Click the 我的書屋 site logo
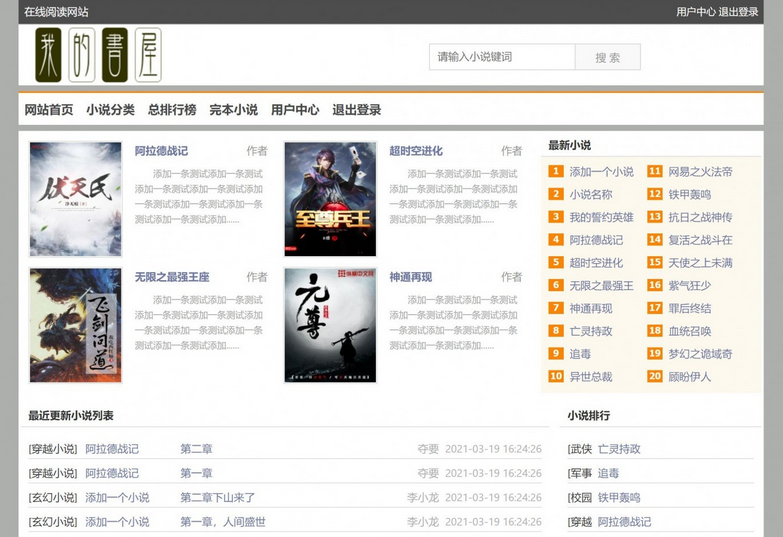This screenshot has height=537, width=783. (98, 55)
